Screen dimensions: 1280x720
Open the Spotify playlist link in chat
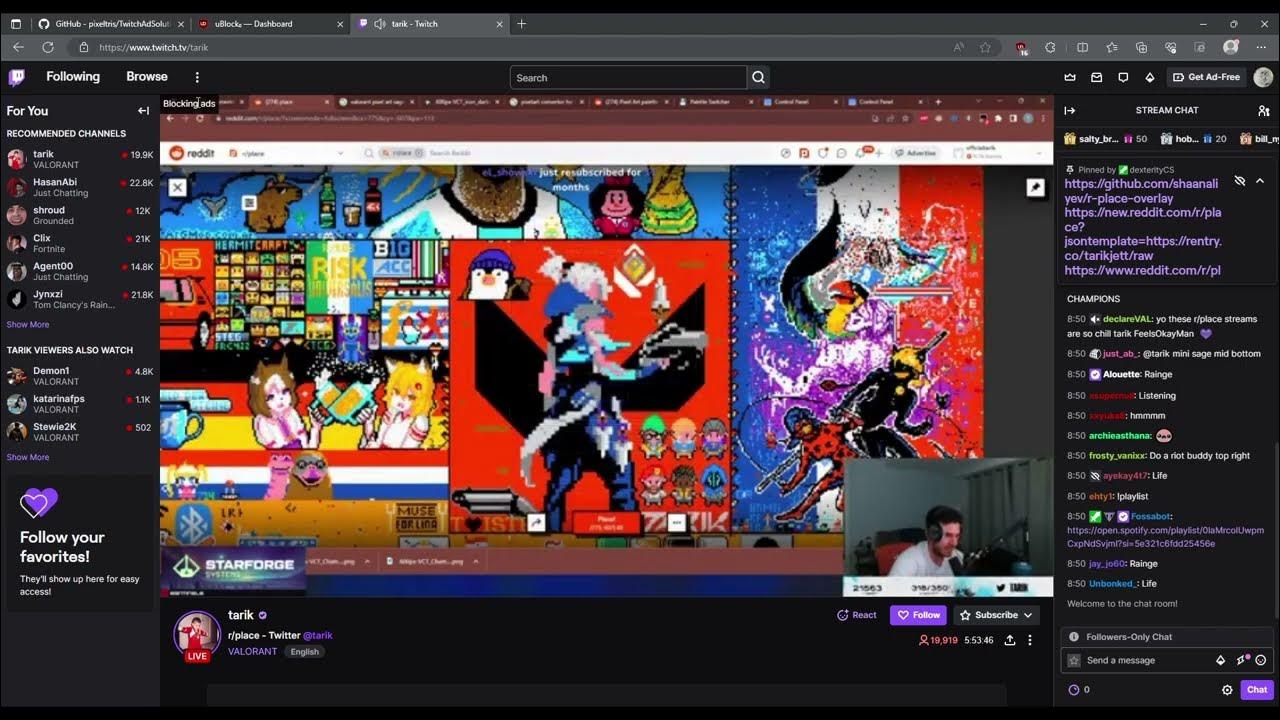click(1165, 537)
